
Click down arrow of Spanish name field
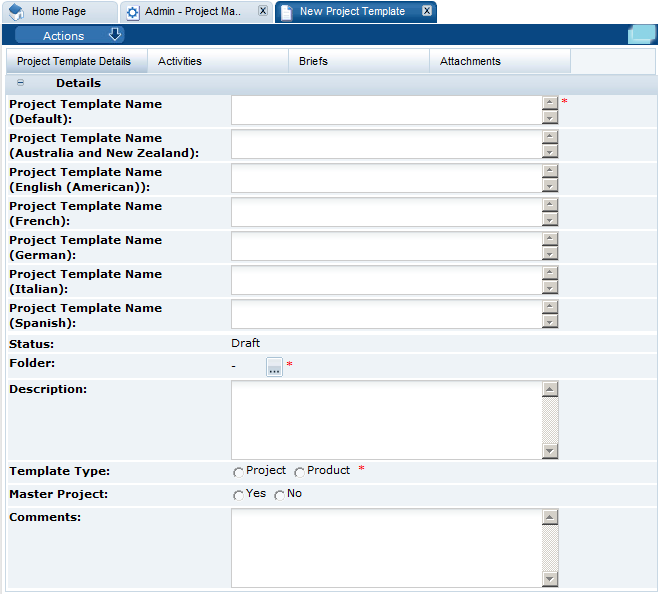[550, 321]
